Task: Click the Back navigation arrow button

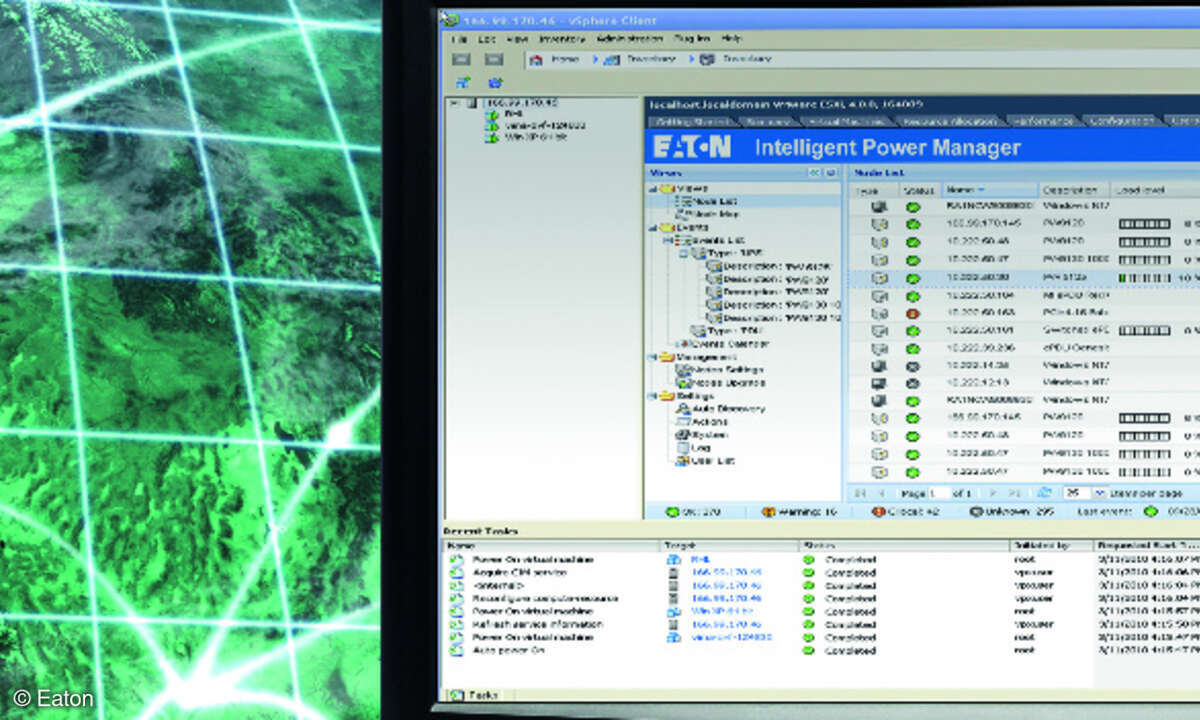Action: click(x=461, y=59)
